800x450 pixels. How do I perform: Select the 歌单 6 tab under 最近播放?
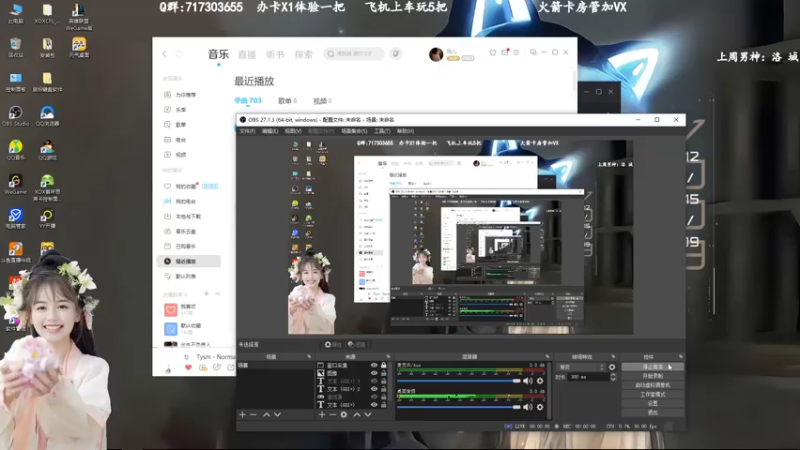pyautogui.click(x=287, y=101)
